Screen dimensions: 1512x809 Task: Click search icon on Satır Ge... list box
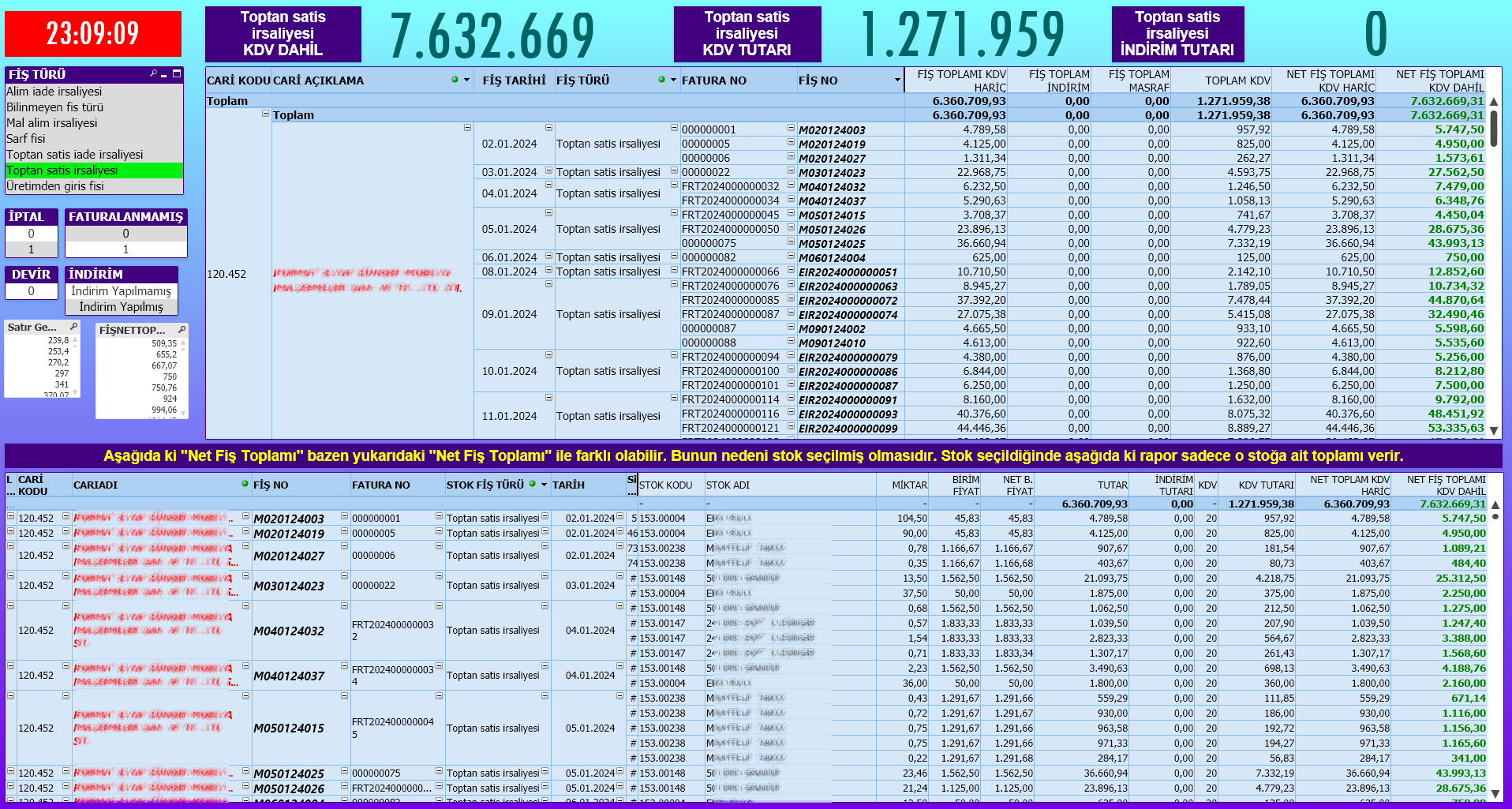(73, 327)
